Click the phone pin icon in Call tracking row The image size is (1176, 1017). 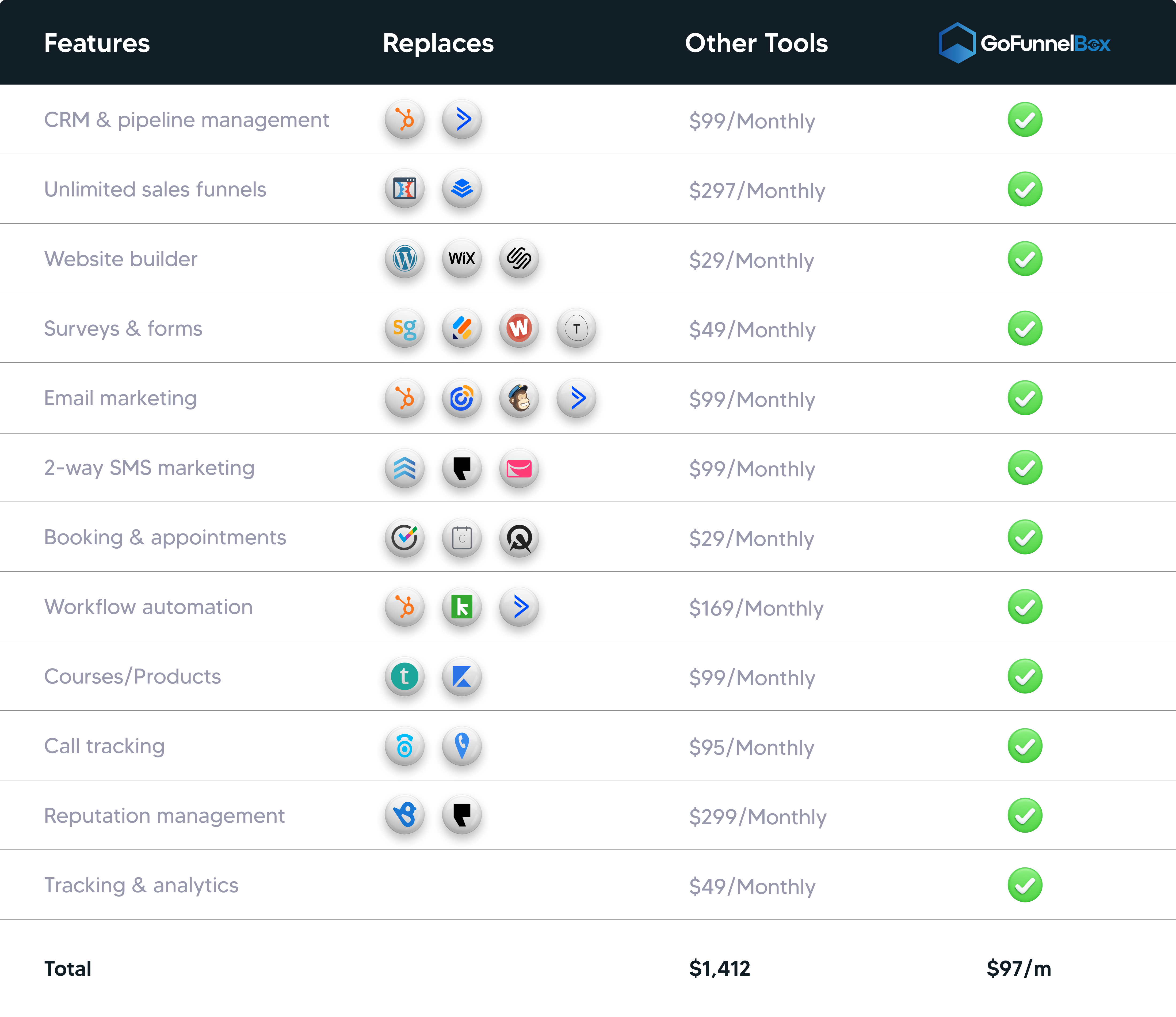462,746
